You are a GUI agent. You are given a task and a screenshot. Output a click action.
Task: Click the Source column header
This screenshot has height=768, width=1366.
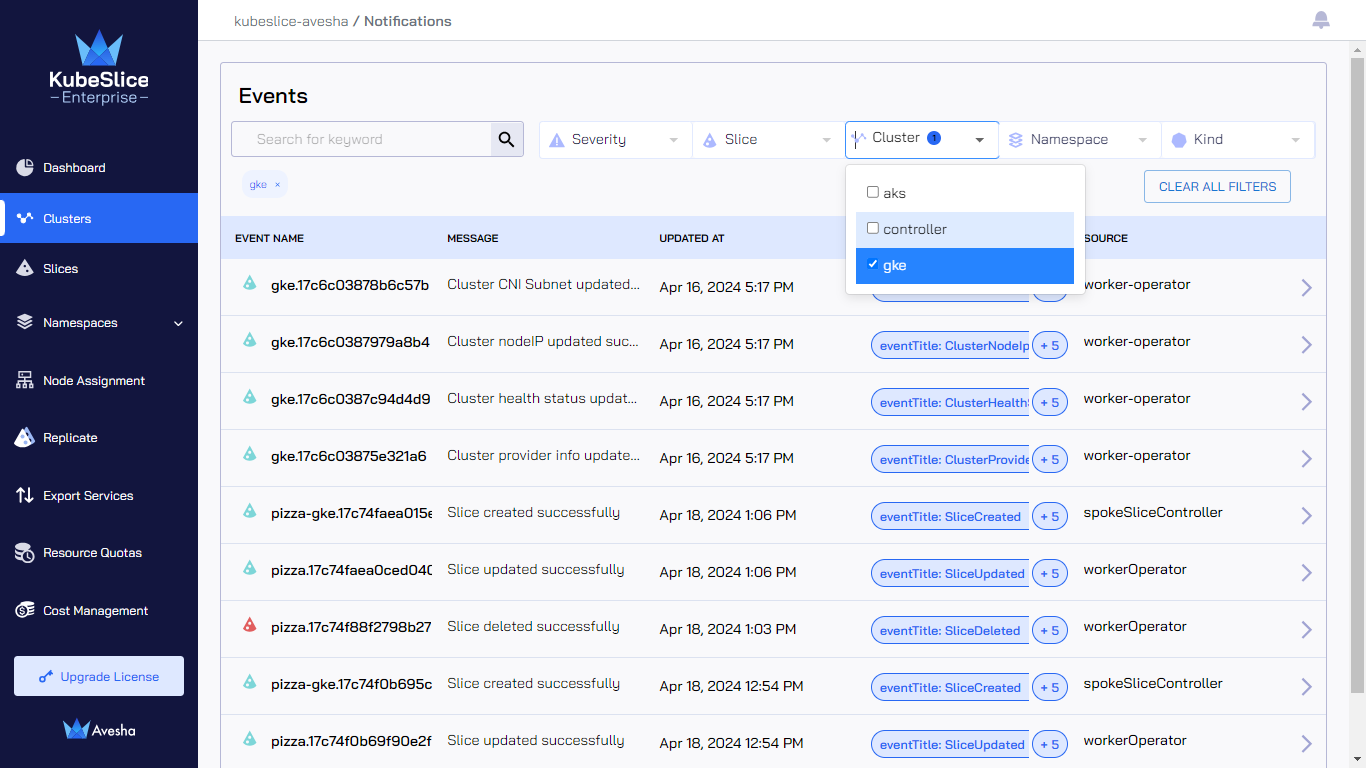point(1105,239)
